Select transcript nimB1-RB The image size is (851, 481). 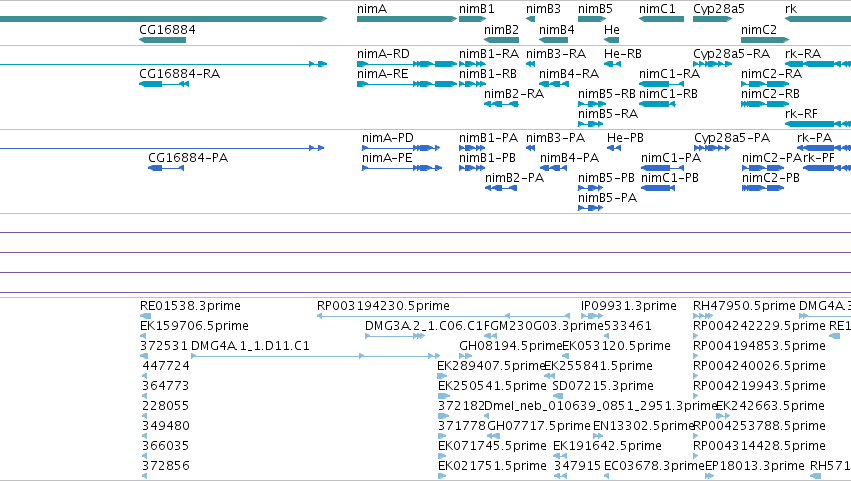pos(488,74)
